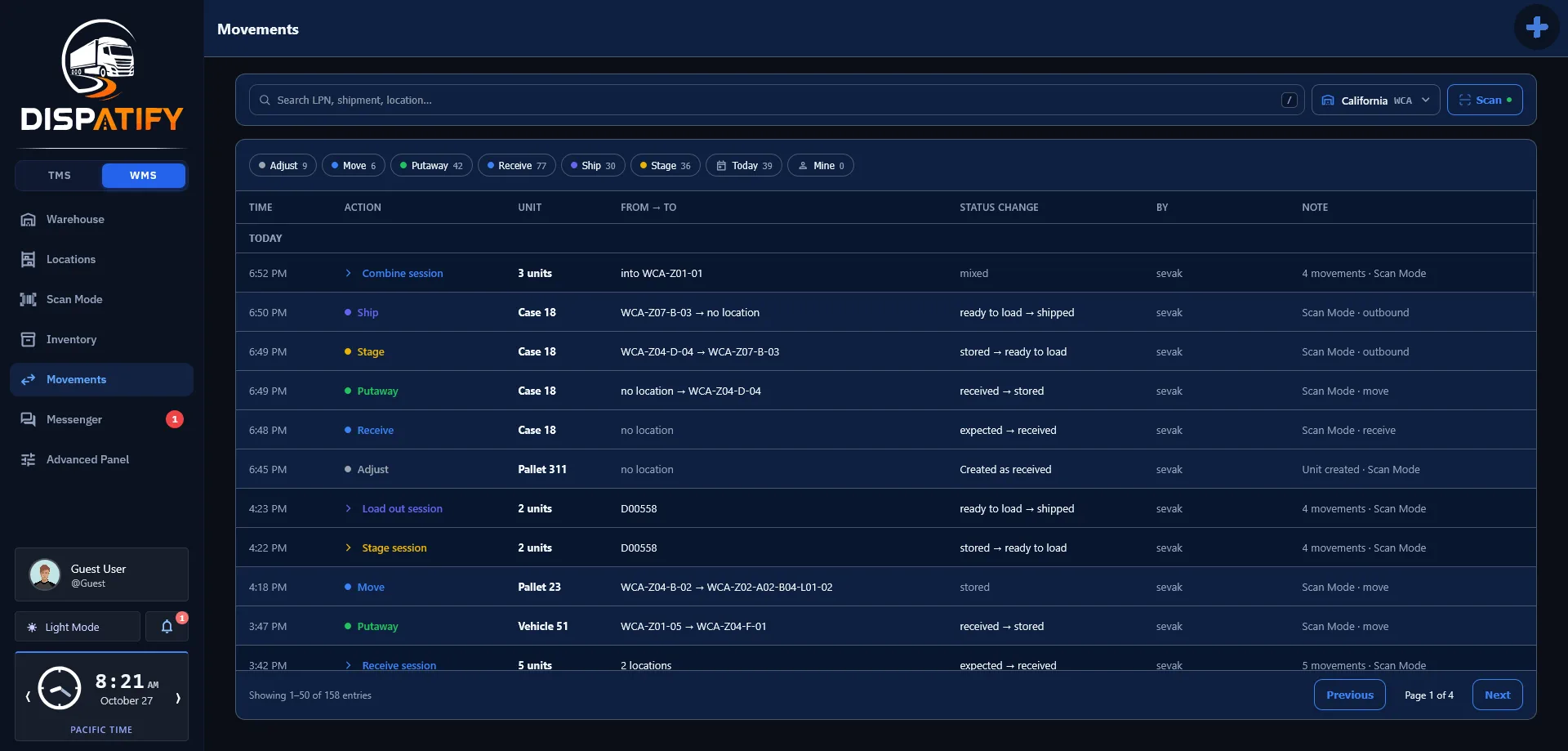Click the slash shortcut hint in search
This screenshot has width=1568, height=751.
click(1289, 100)
